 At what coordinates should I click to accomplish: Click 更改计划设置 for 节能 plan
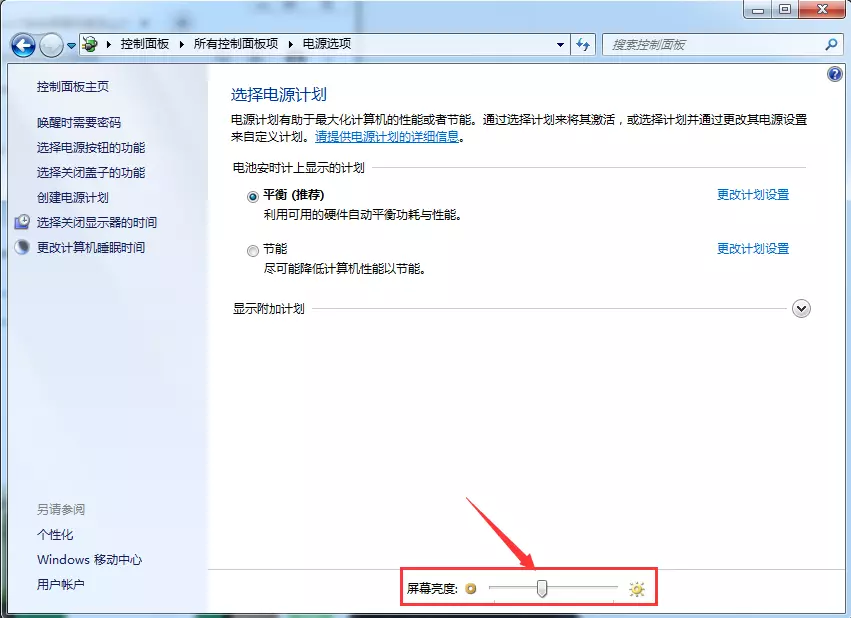tap(753, 249)
